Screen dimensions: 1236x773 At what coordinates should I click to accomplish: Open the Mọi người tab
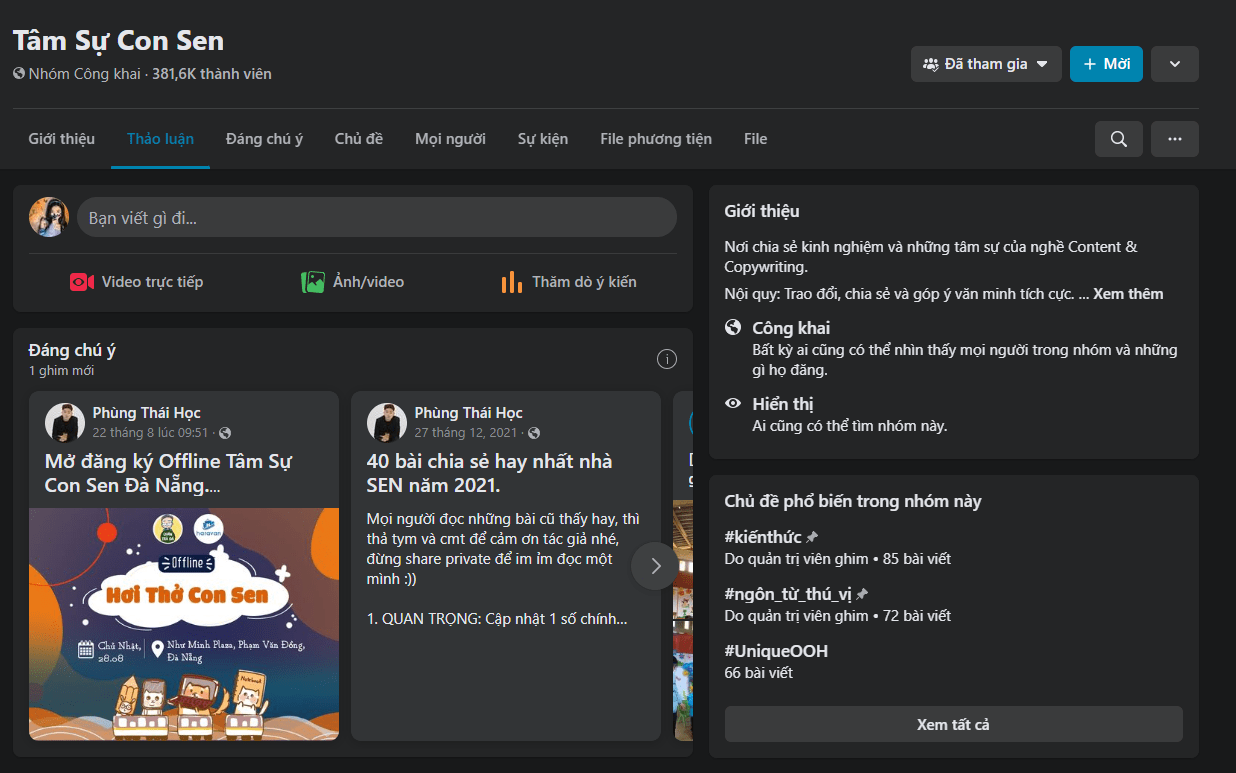[450, 139]
